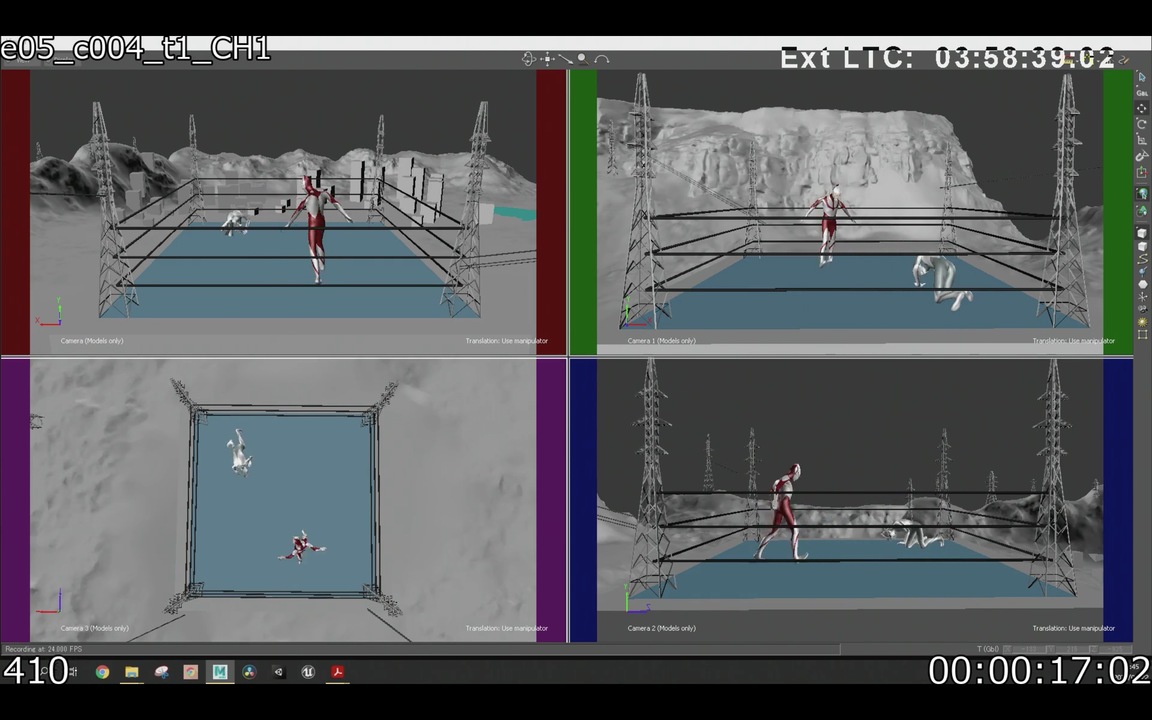1152x720 pixels.
Task: Click the globe icon in right toolbar
Action: coord(1142,193)
